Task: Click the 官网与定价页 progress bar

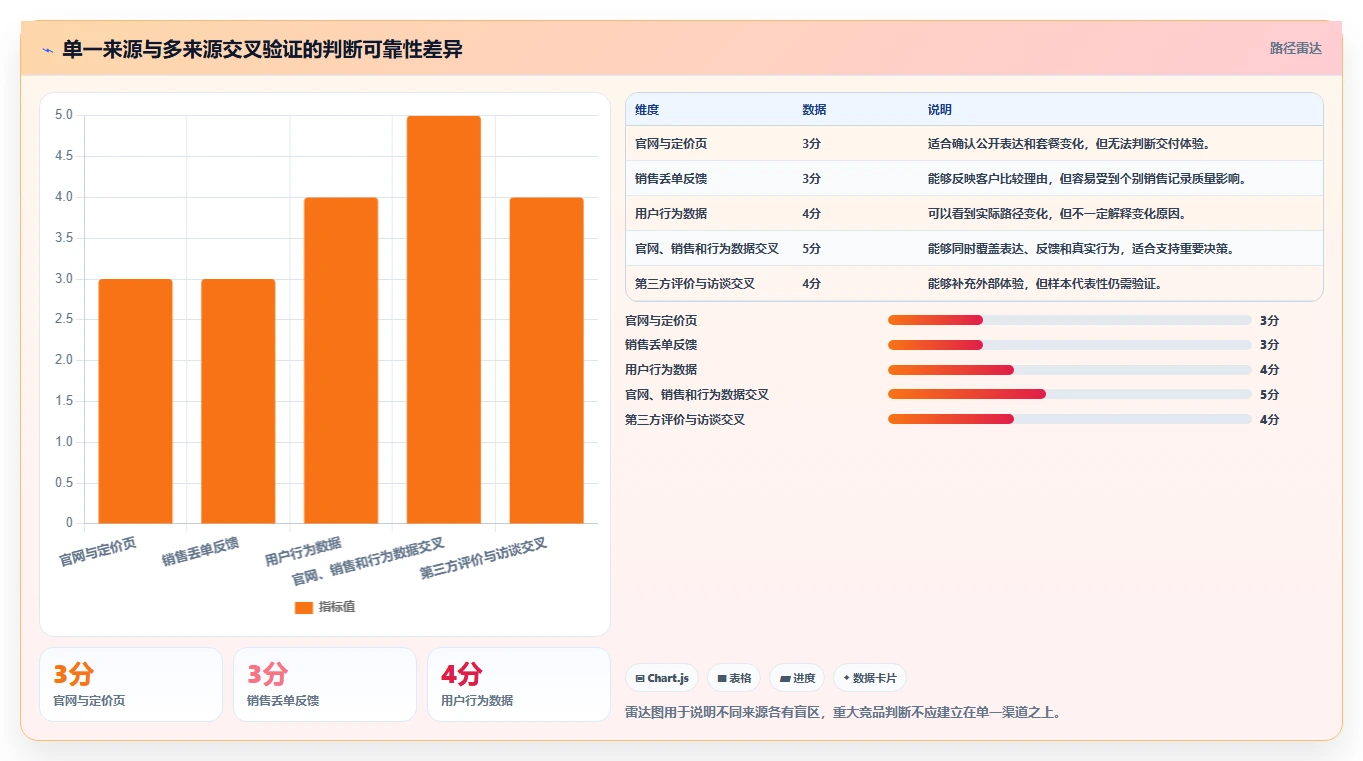Action: 1070,320
